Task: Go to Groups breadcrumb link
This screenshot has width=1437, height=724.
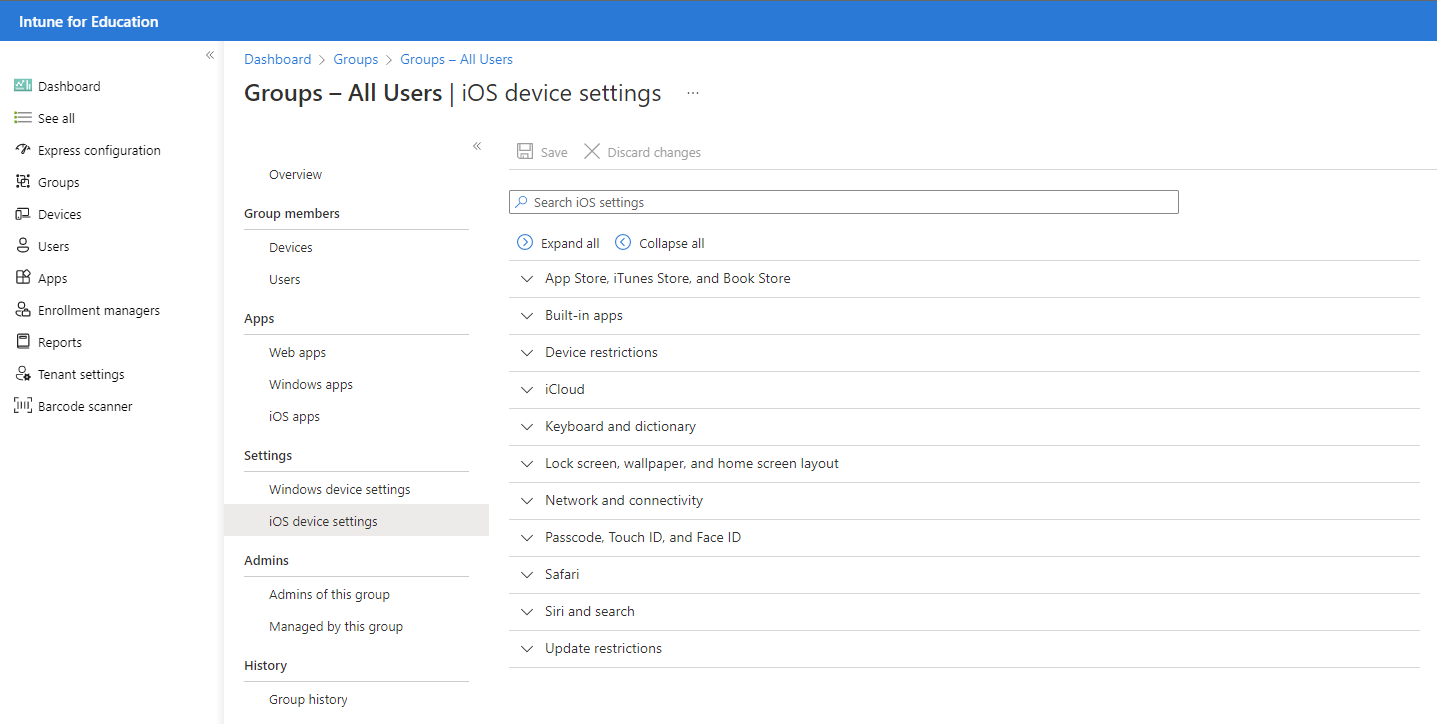Action: pos(356,59)
